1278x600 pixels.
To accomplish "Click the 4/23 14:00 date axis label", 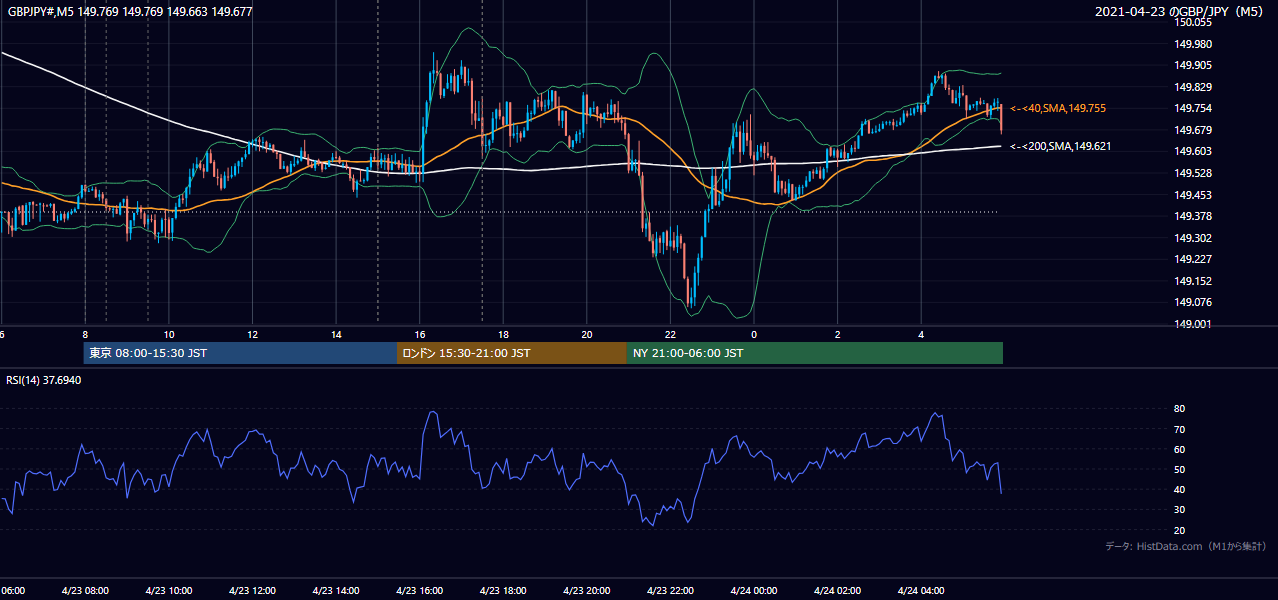I will (x=336, y=590).
